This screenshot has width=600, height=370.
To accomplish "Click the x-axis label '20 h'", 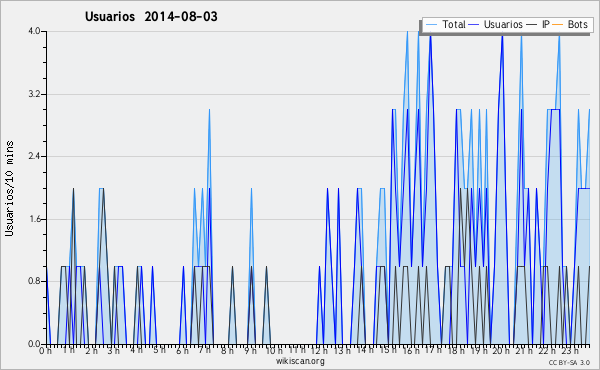I will tap(501, 351).
